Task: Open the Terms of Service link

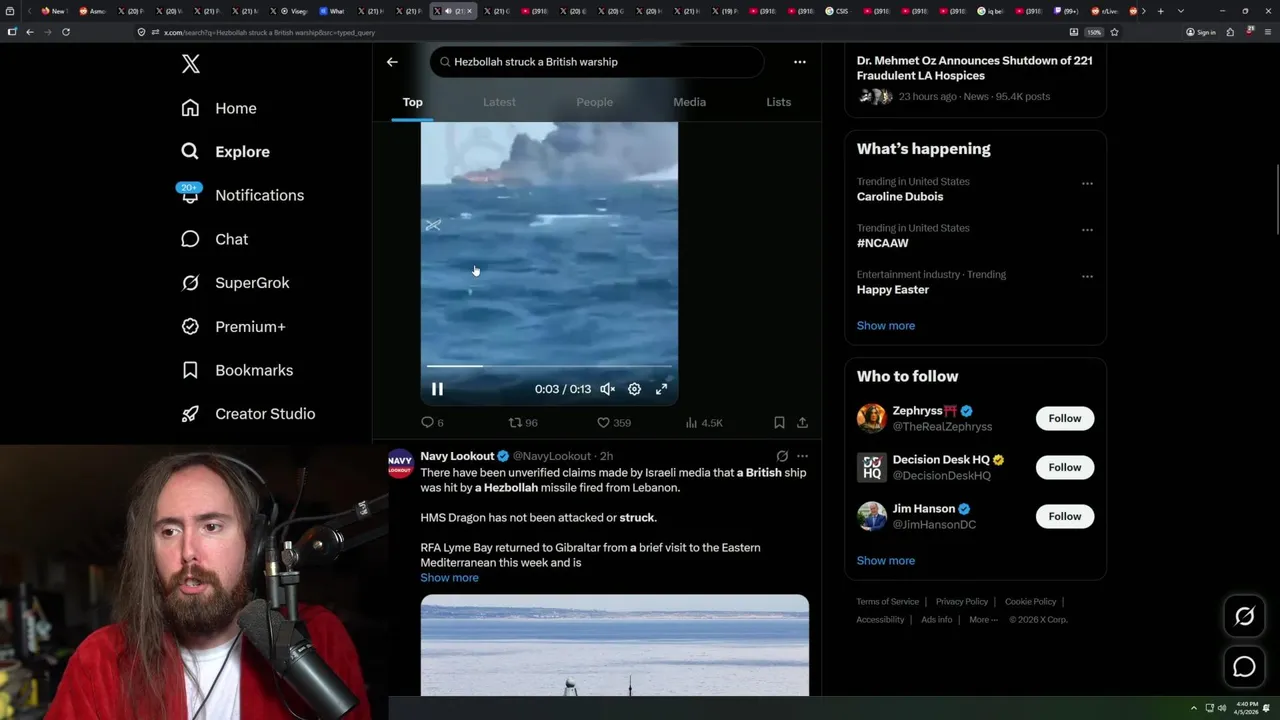Action: pyautogui.click(x=887, y=602)
